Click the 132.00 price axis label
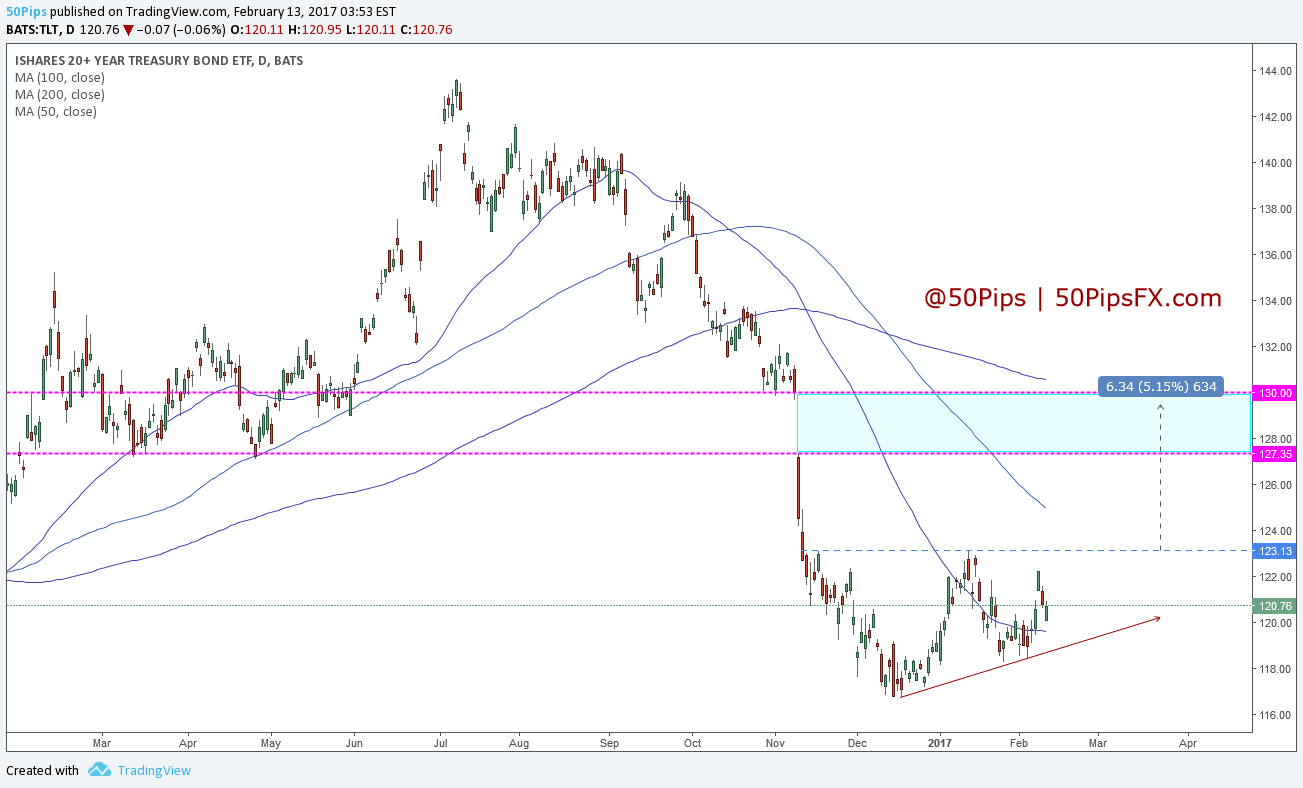This screenshot has width=1303, height=788. tap(1276, 347)
